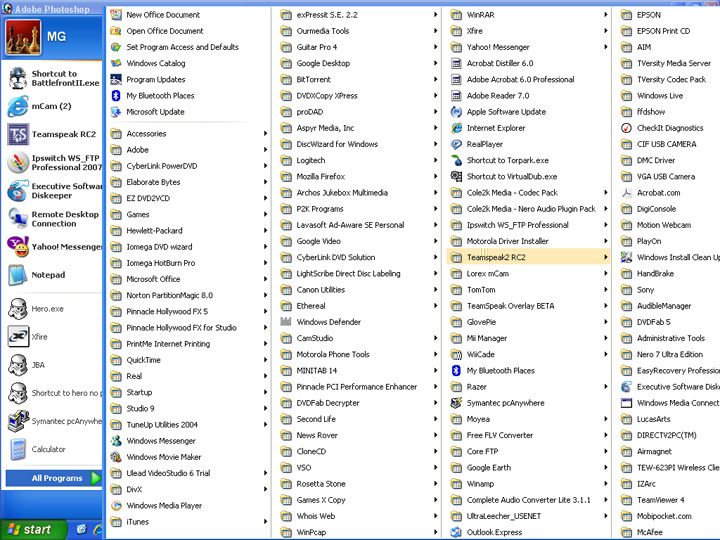Open the Rosetta Stone folder
Screen dimensions: 720x540
(x=359, y=484)
